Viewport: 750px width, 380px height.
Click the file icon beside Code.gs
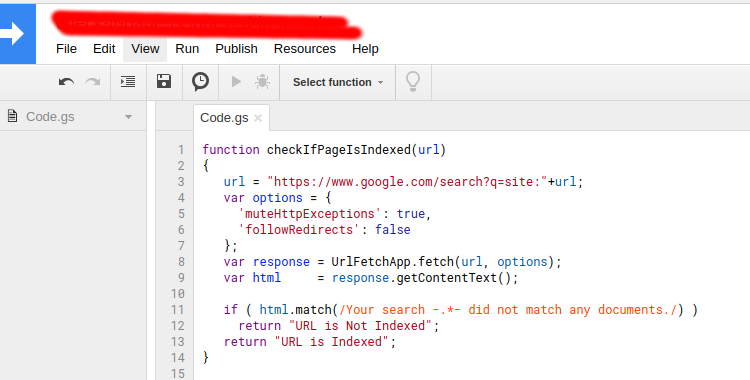tap(12, 116)
